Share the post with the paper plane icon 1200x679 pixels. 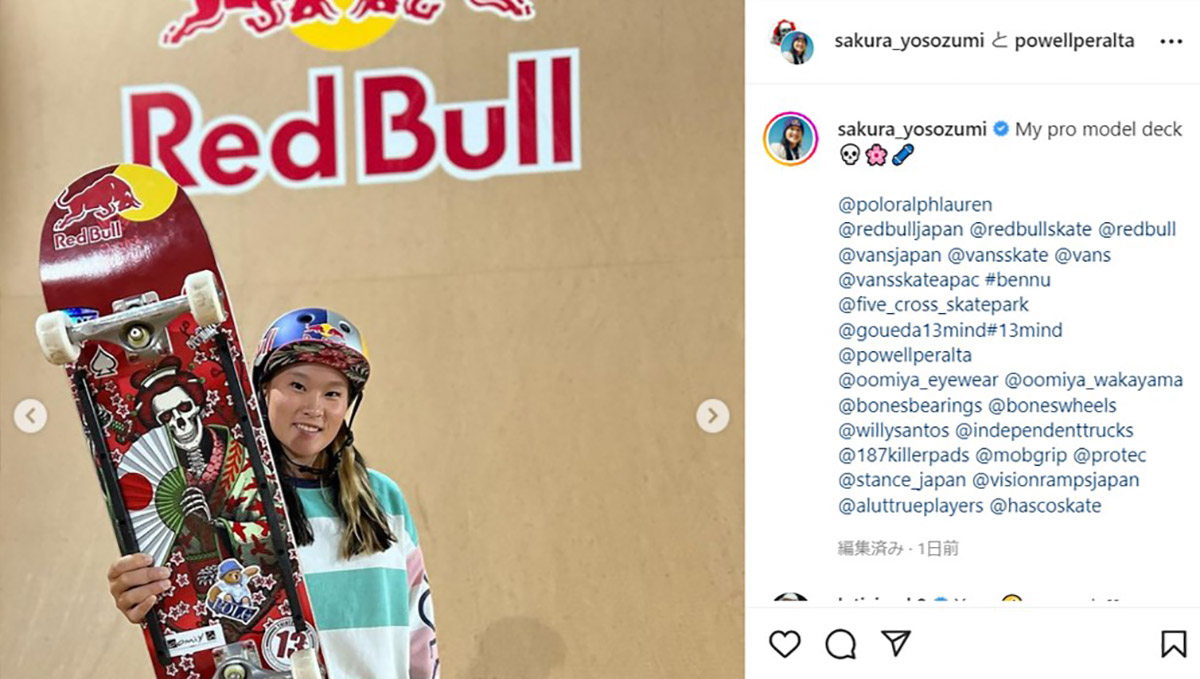[x=896, y=643]
